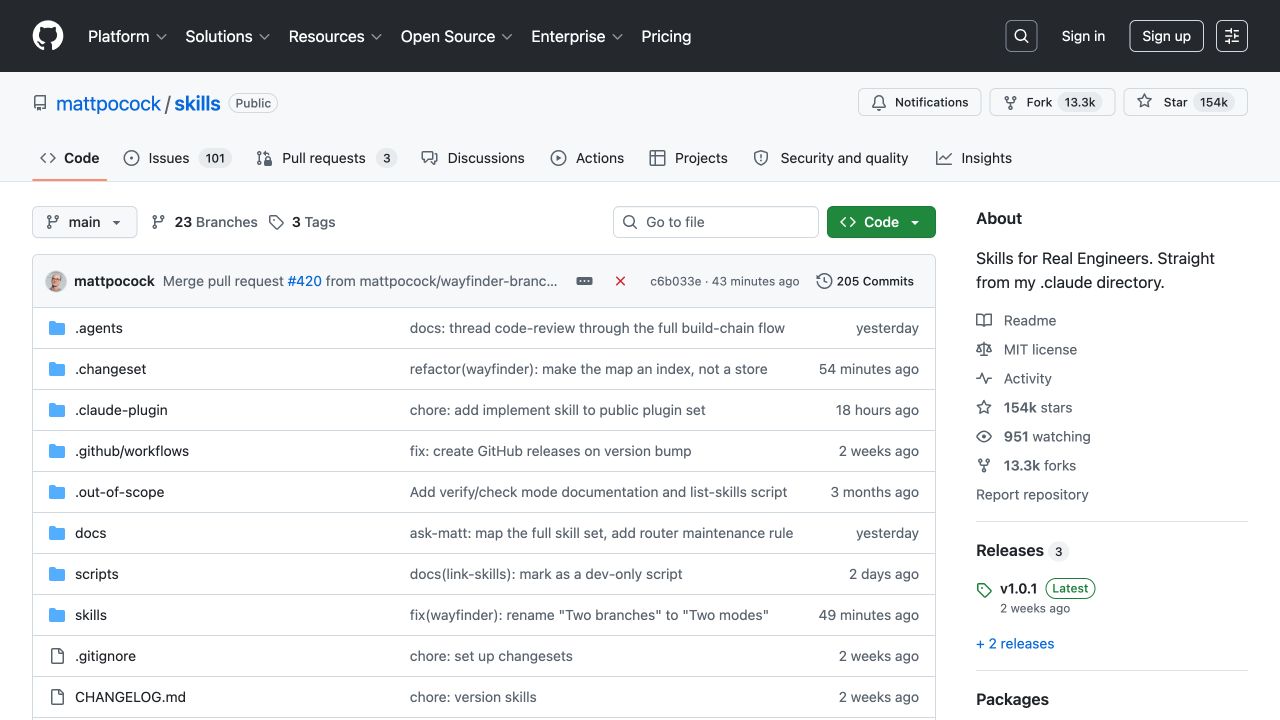Click the repository icon beside mattpocock
The width and height of the screenshot is (1280, 720).
[x=40, y=103]
